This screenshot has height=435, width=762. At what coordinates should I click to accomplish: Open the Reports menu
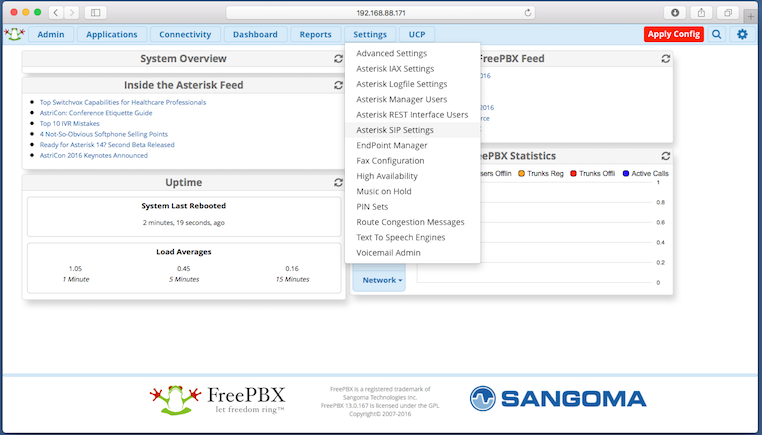[315, 35]
